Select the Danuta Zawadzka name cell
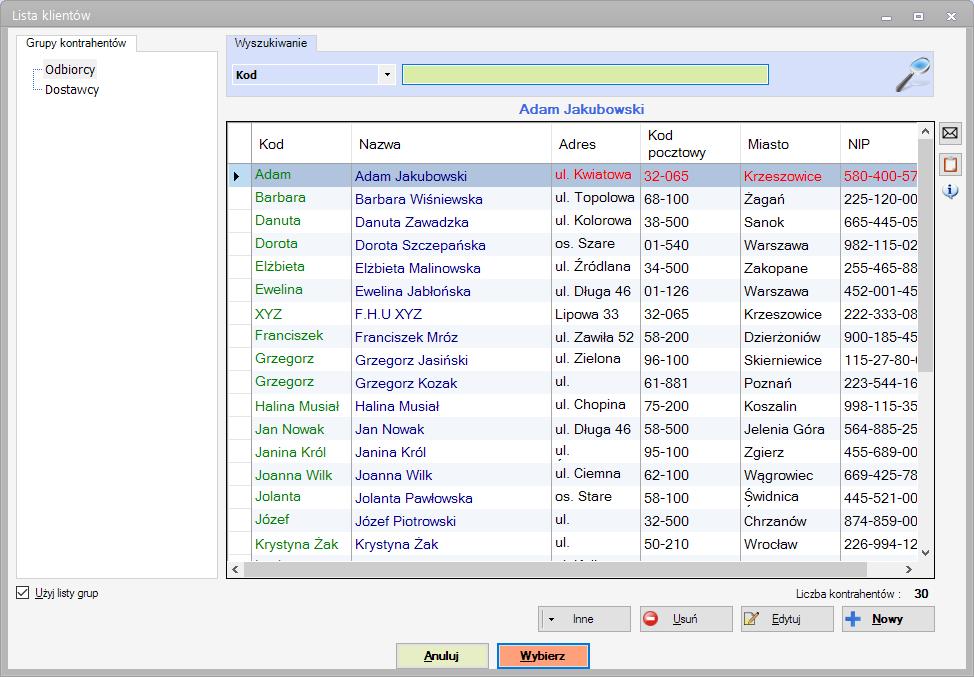 (x=451, y=222)
